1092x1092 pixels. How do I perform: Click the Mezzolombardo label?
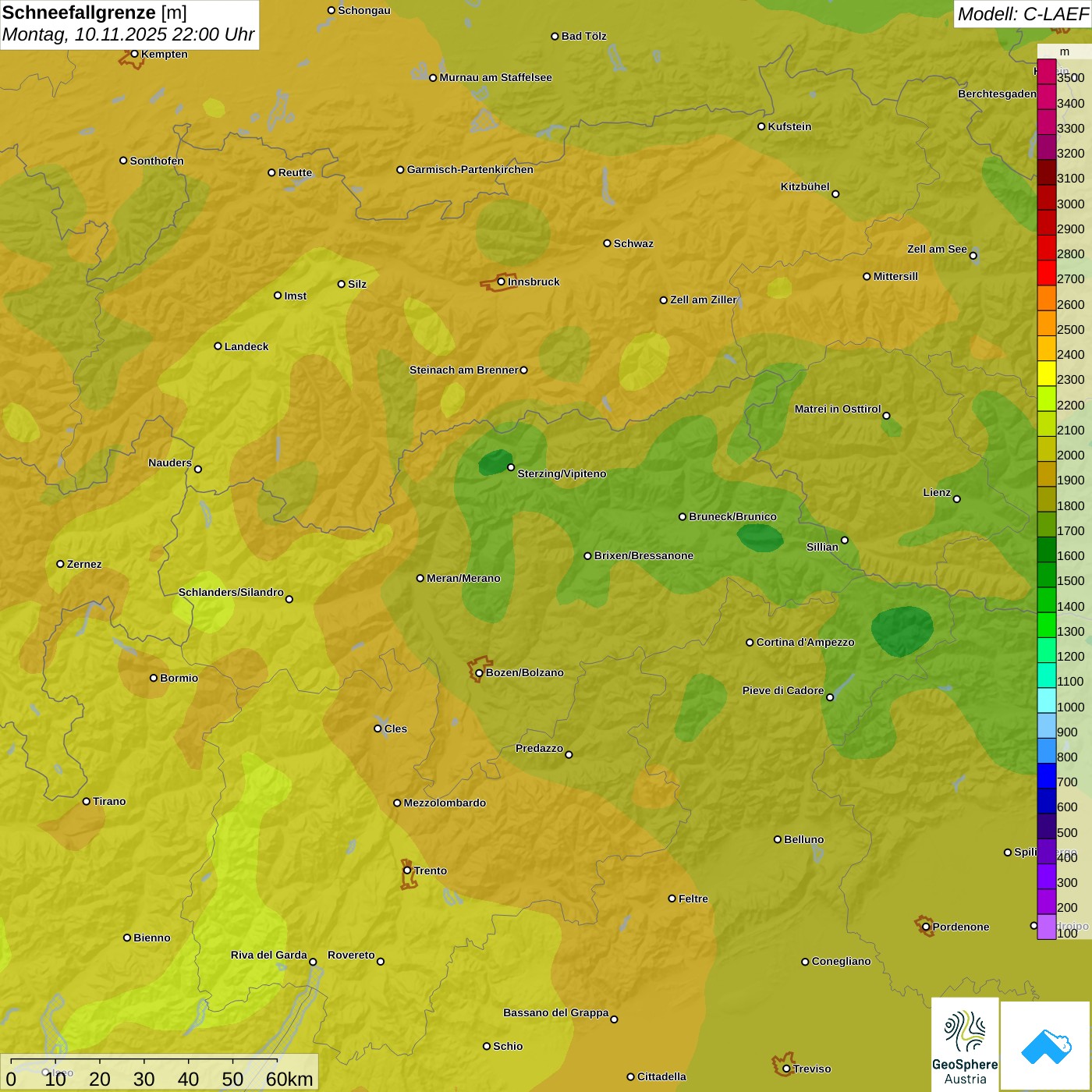(x=445, y=803)
